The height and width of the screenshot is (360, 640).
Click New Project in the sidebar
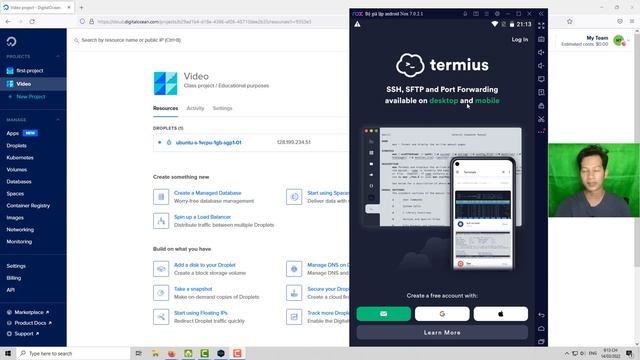pos(31,97)
